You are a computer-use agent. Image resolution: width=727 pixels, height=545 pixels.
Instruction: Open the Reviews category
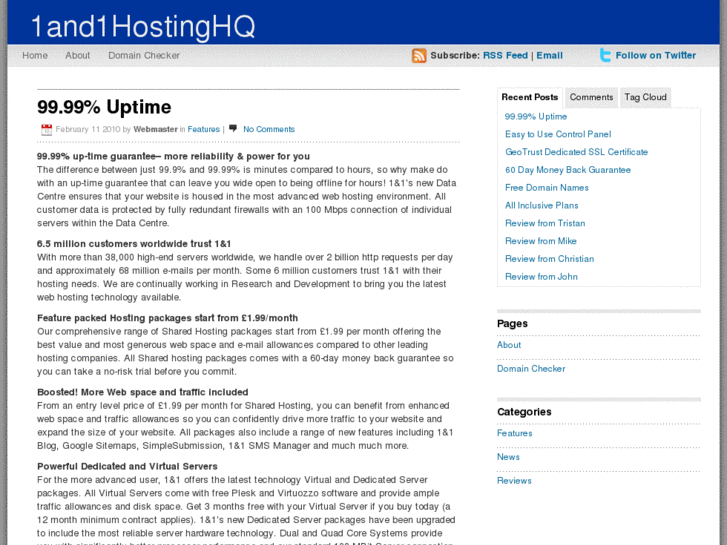coord(514,481)
